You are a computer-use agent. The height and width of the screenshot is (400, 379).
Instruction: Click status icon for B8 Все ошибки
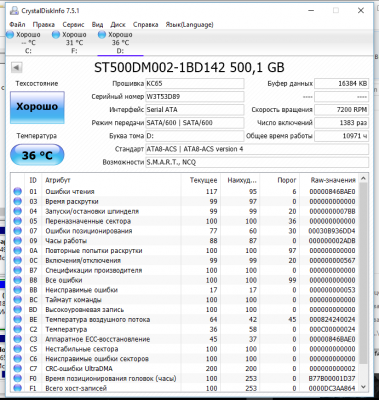17,280
